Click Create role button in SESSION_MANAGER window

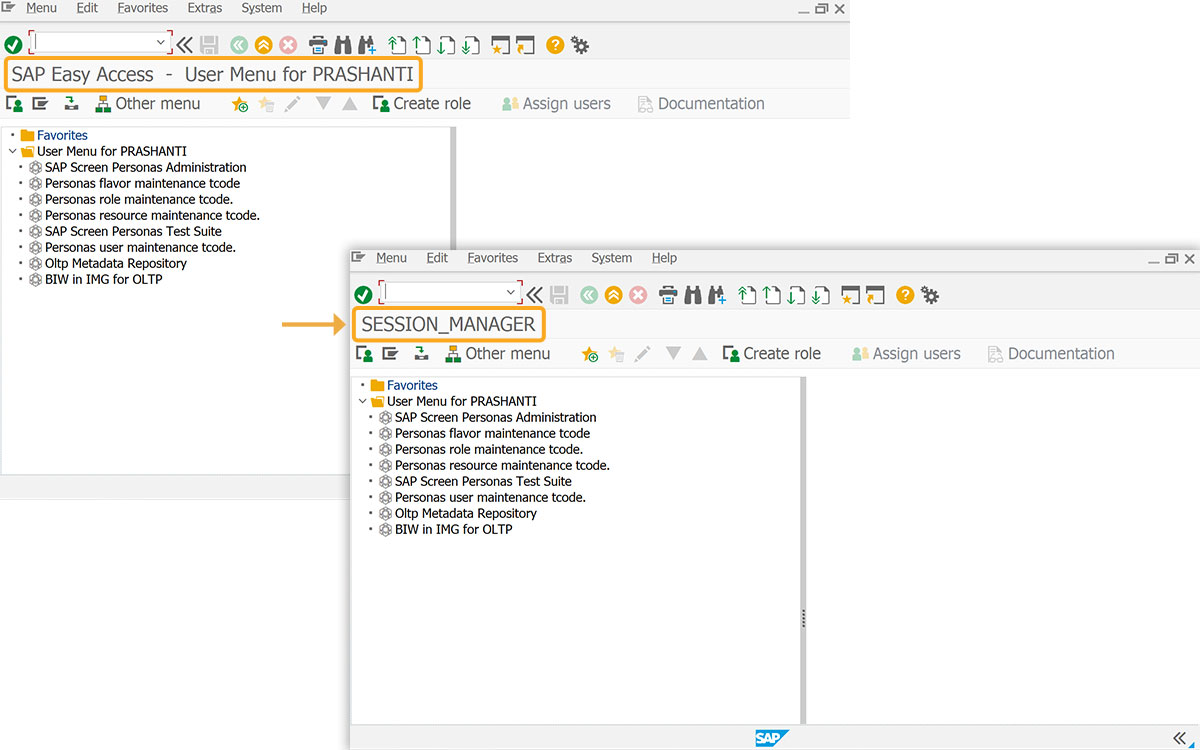pos(771,354)
